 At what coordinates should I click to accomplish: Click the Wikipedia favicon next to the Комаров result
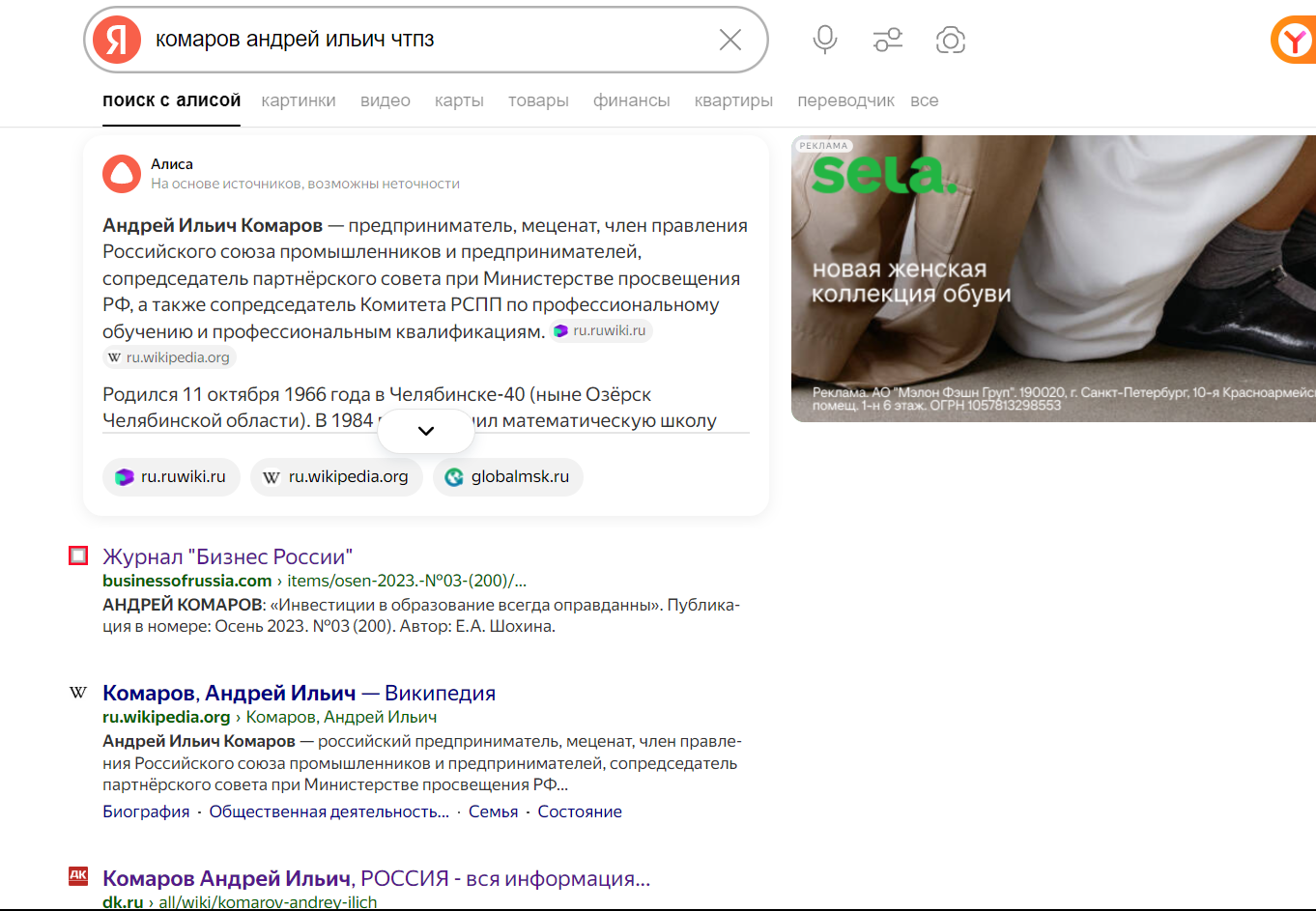click(x=78, y=693)
